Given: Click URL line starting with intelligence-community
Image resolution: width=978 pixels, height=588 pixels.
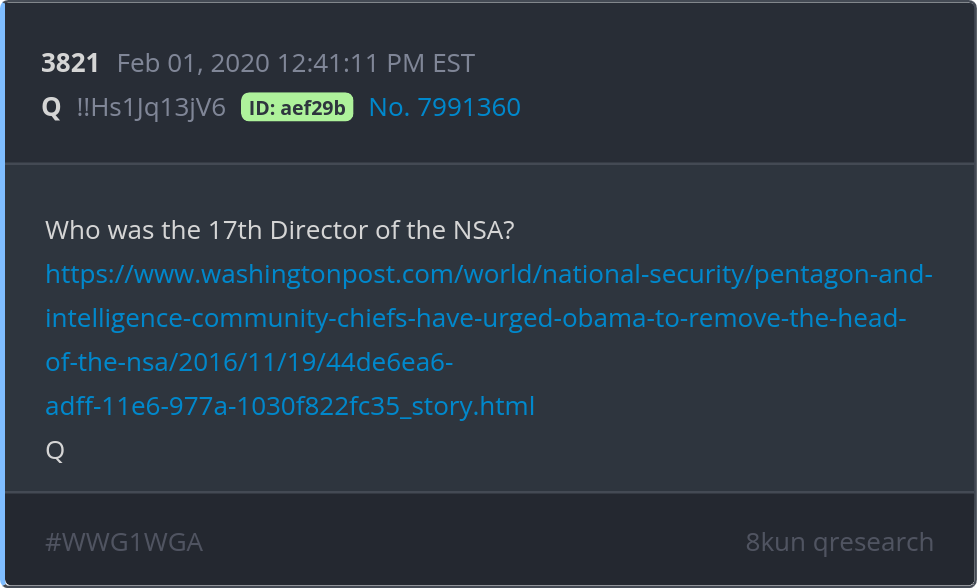Looking at the screenshot, I should [x=476, y=319].
